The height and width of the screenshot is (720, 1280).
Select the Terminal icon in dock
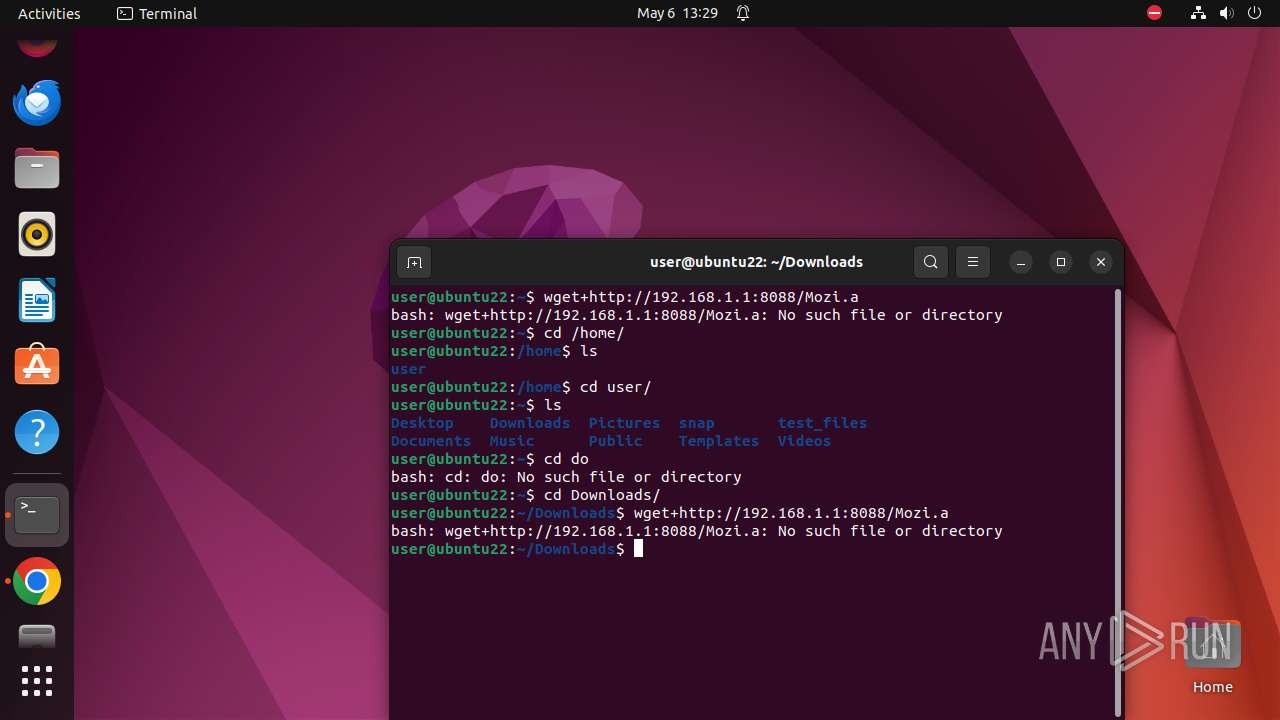(x=37, y=515)
